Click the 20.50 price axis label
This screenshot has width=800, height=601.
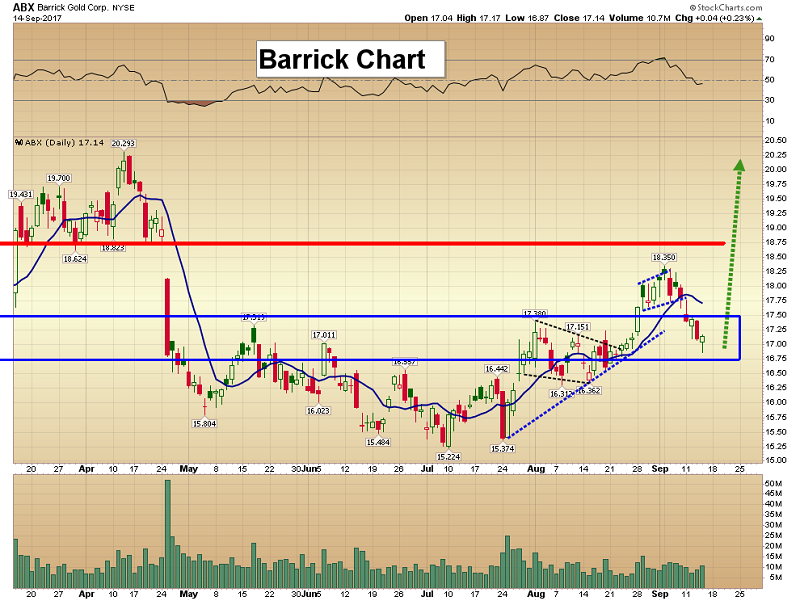click(776, 140)
